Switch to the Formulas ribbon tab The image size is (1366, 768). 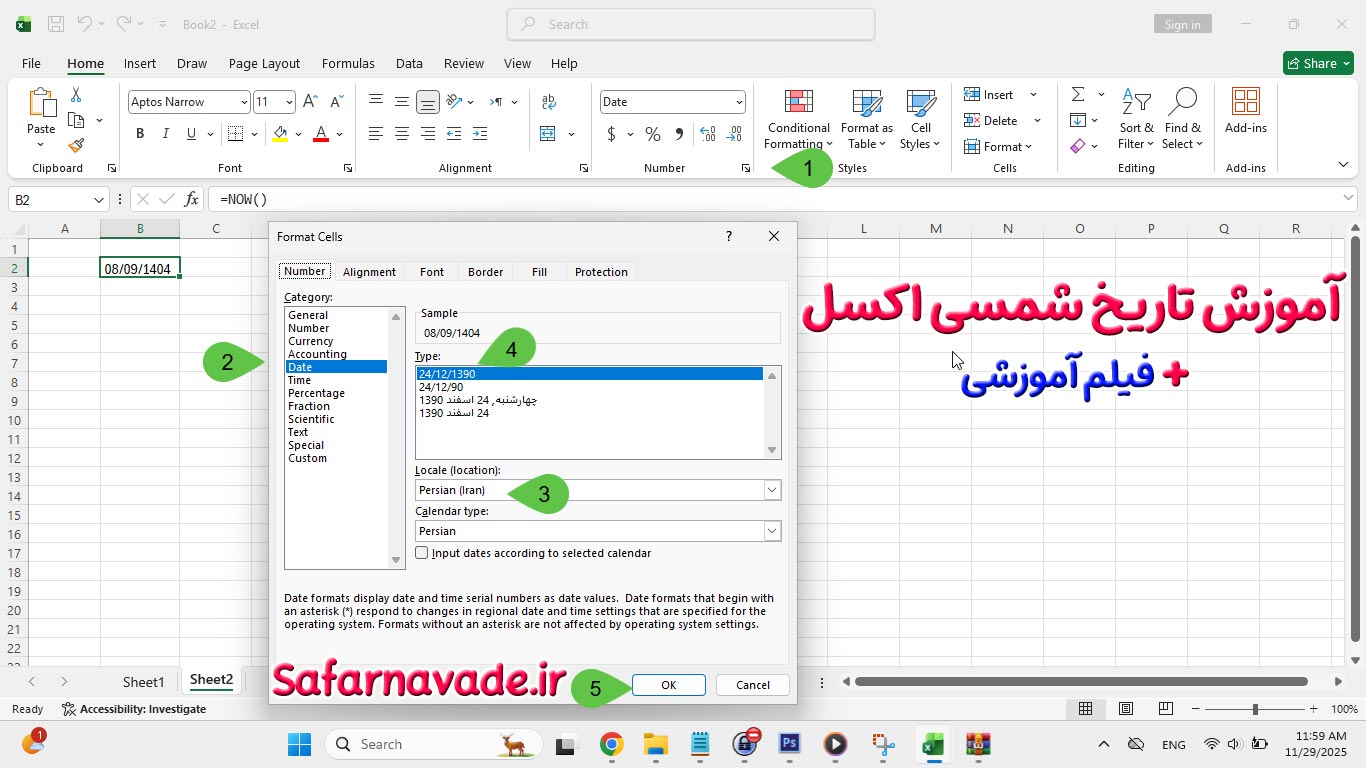click(x=348, y=63)
